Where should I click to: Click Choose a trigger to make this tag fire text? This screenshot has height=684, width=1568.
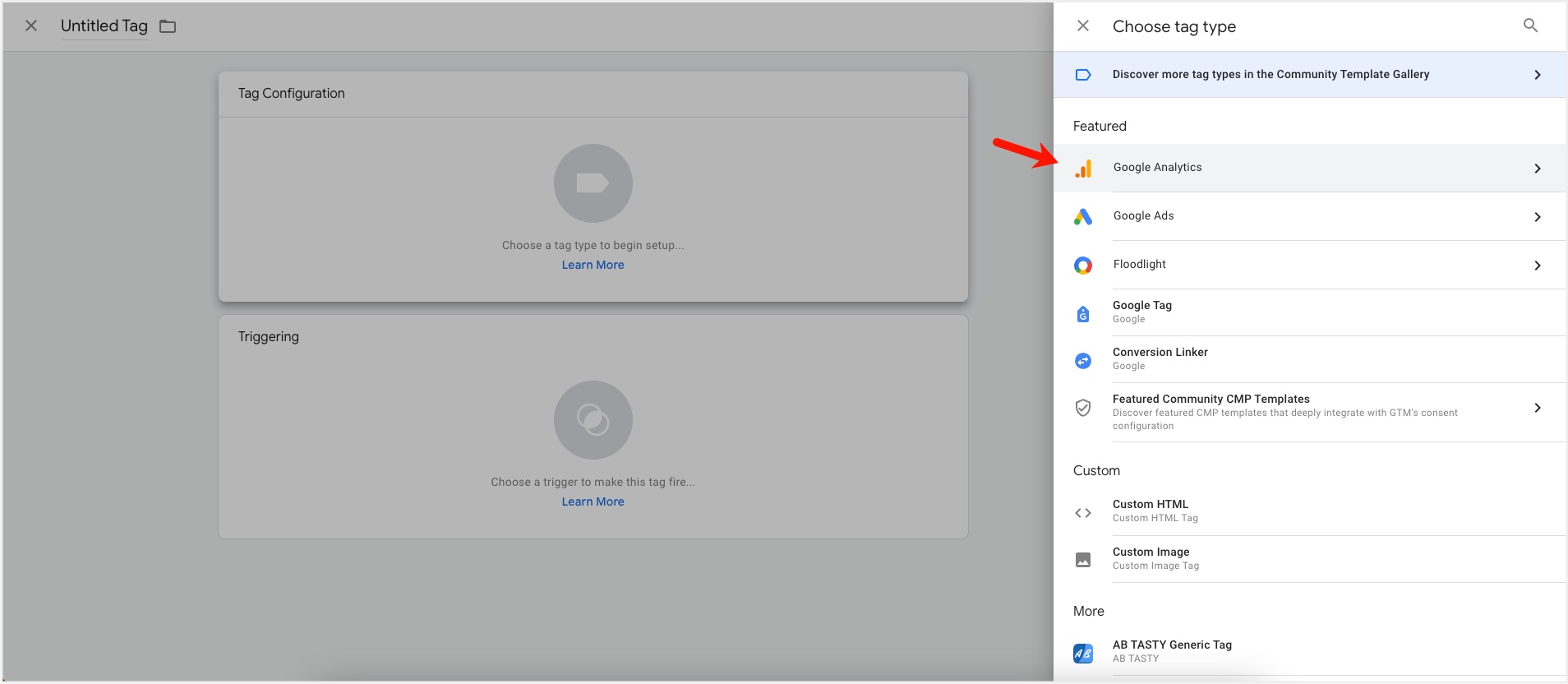[593, 482]
